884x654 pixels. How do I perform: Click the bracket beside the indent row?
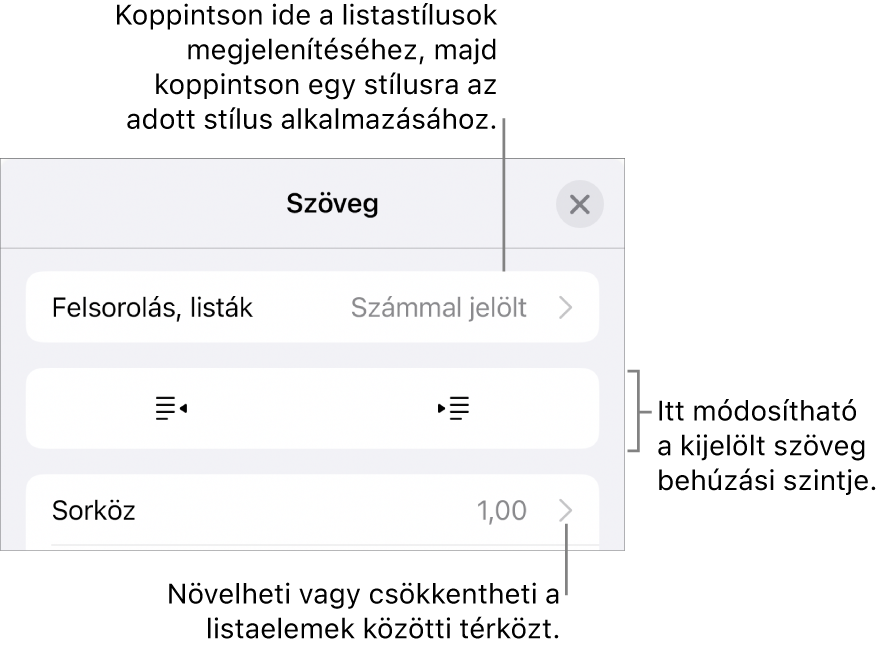click(x=632, y=411)
